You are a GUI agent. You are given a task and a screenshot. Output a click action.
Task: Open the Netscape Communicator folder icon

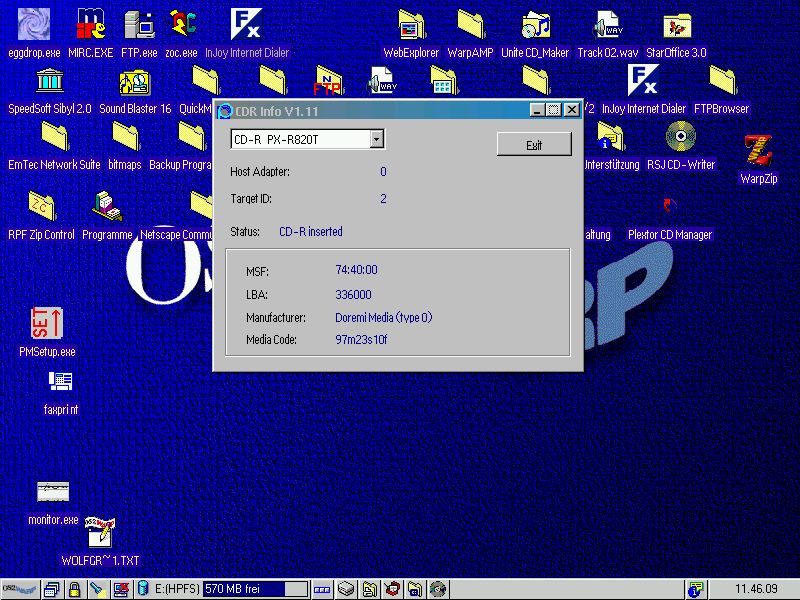(201, 205)
